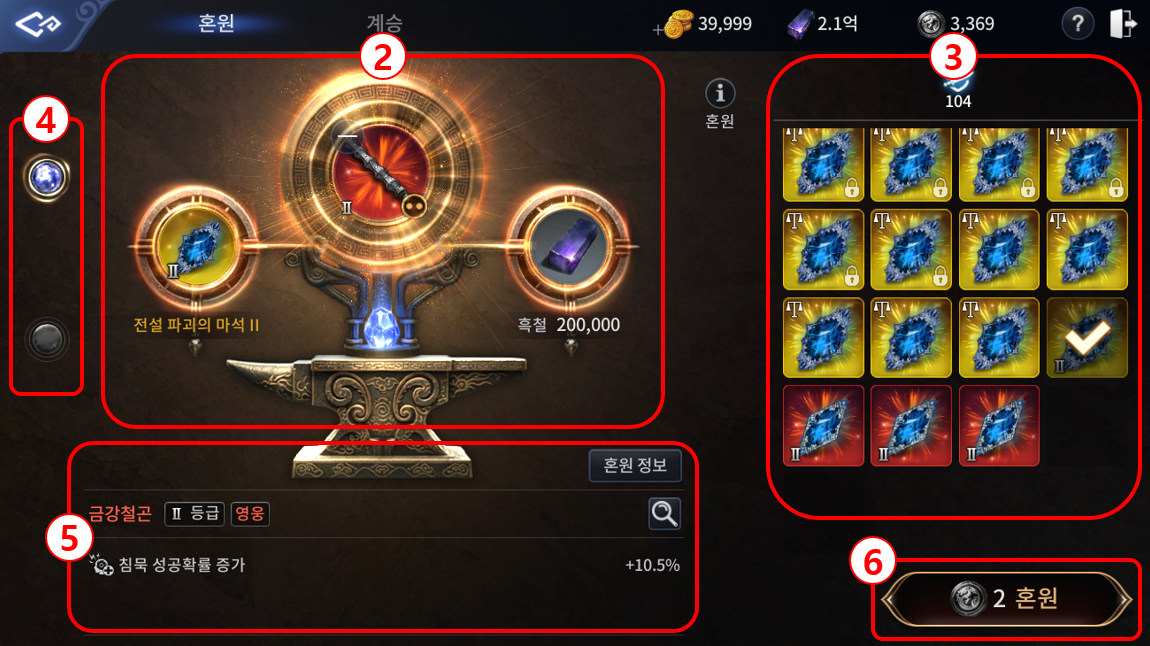The image size is (1150, 646).
Task: Click the magnifier icon beside 금강철곤
Action: click(664, 513)
